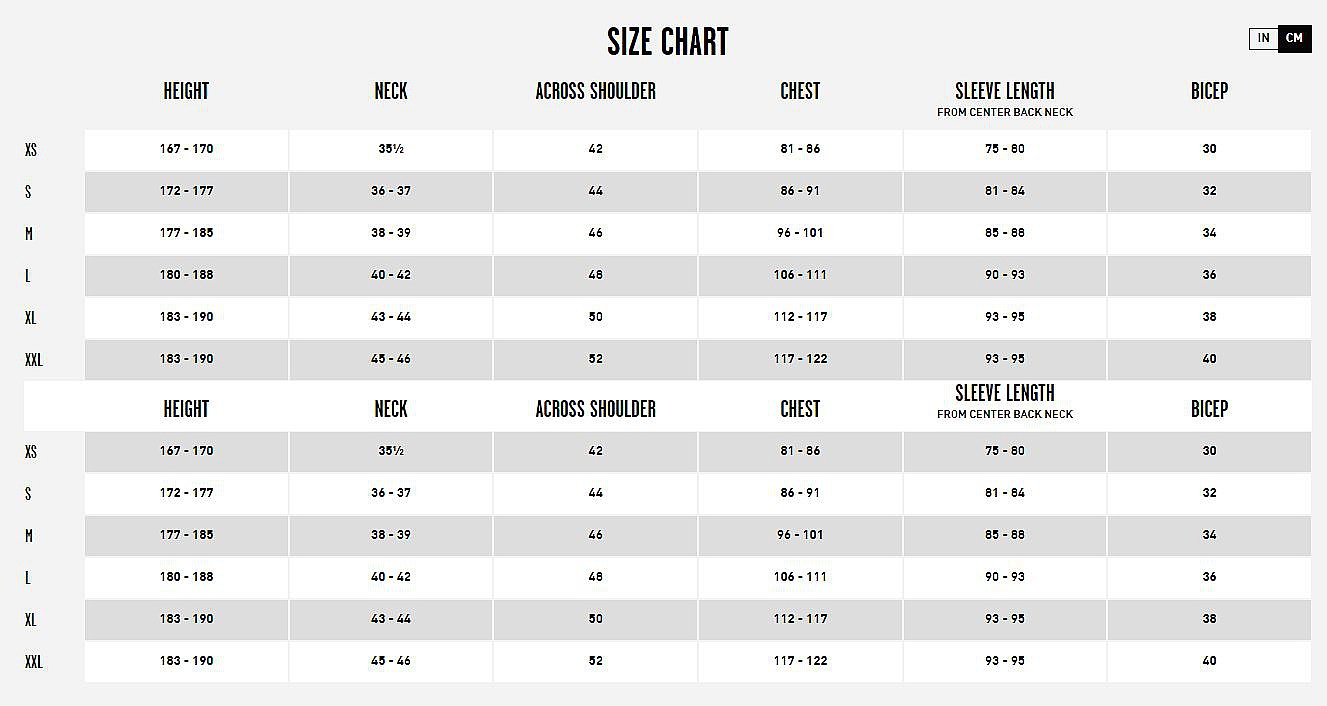This screenshot has height=706, width=1327.
Task: Click chest value 96 - 101 in top table
Action: tap(800, 233)
